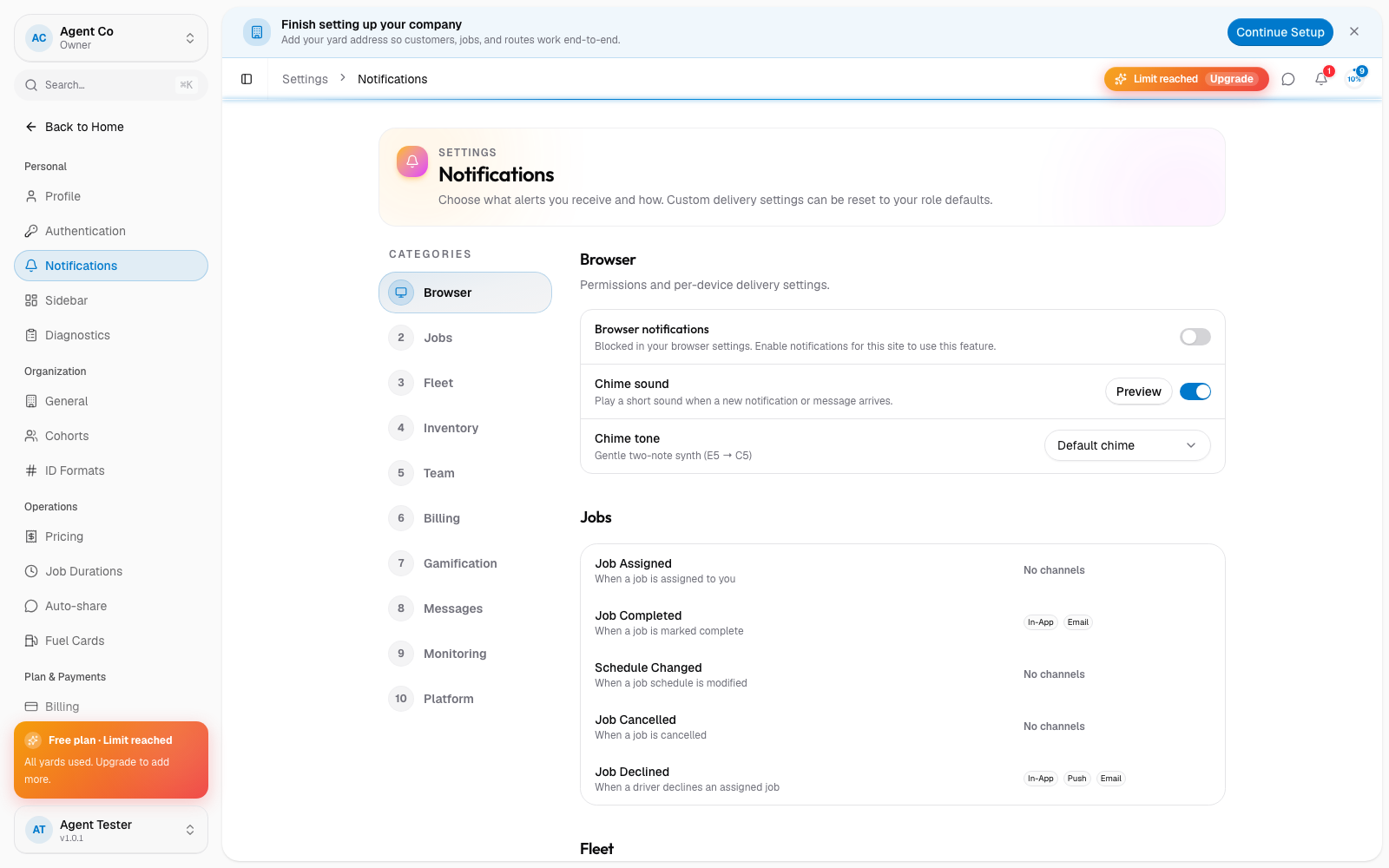Viewport: 1389px width, 868px height.
Task: Open the notifications bell with red badge
Action: pyautogui.click(x=1321, y=79)
